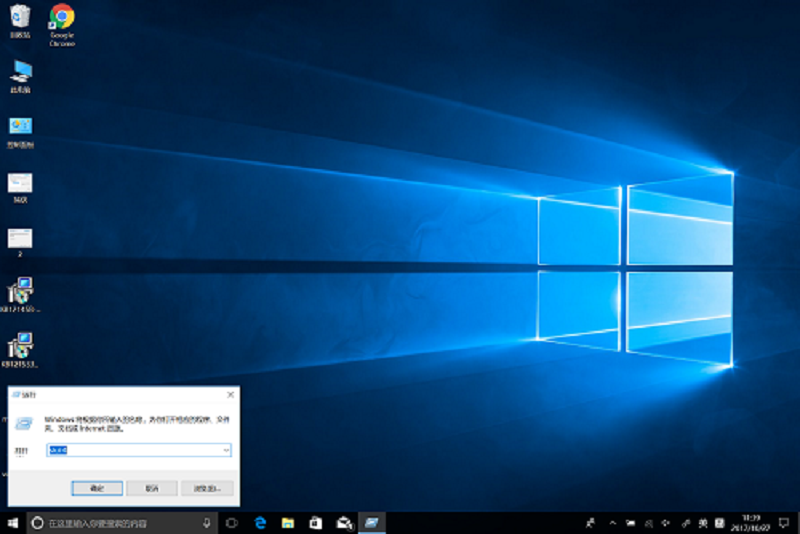
Task: Click the Cortana taskbar search box
Action: click(x=121, y=523)
